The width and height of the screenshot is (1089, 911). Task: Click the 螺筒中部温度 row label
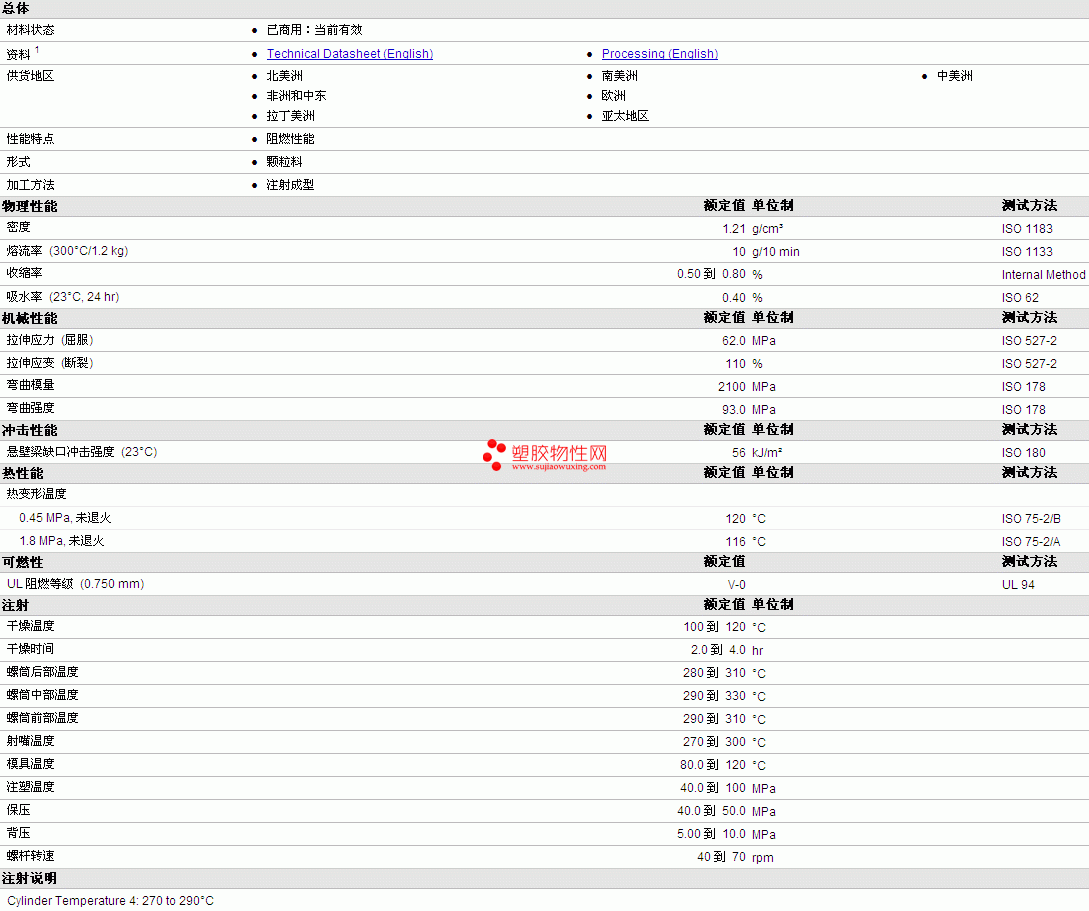point(42,695)
